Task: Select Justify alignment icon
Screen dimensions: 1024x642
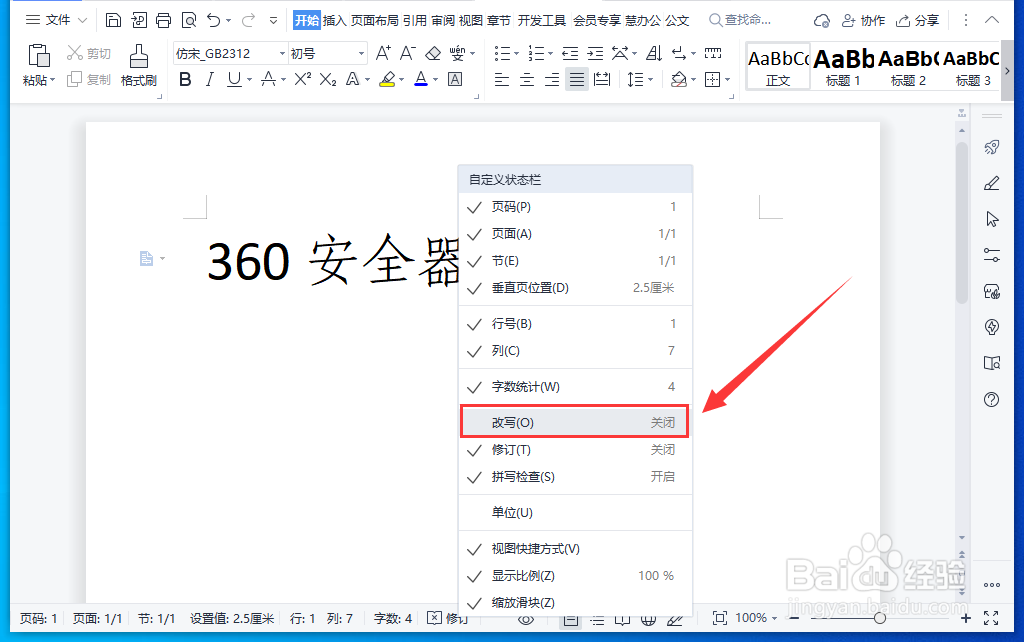Action: point(577,80)
